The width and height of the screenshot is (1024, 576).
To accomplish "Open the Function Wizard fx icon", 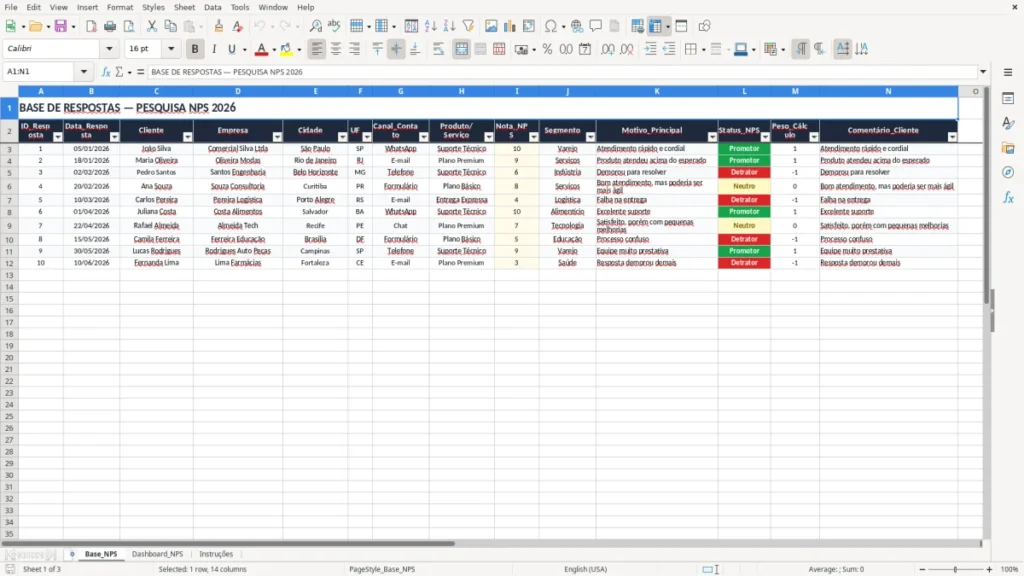I will [106, 72].
